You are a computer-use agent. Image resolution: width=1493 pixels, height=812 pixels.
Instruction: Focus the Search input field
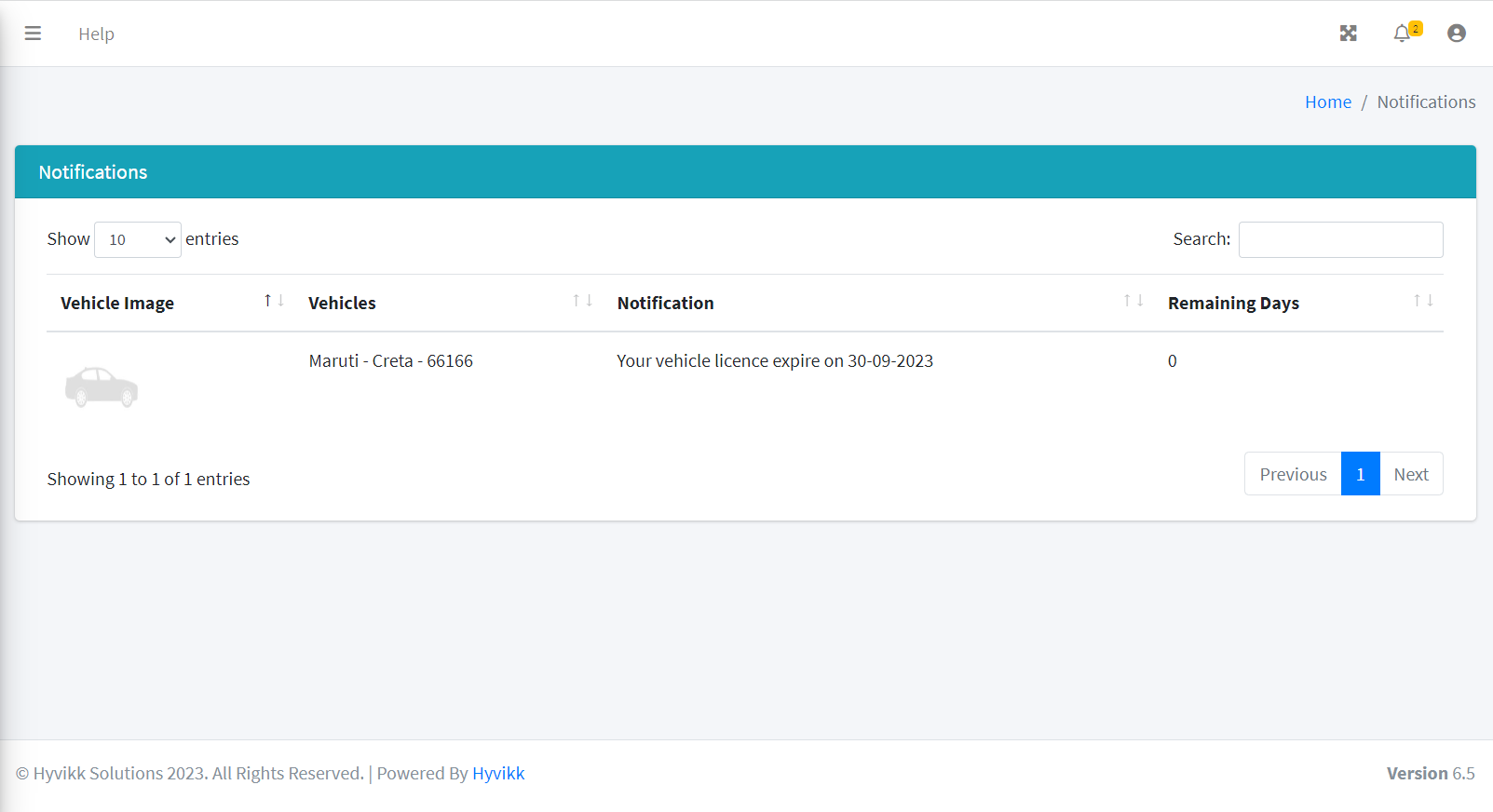tap(1340, 240)
